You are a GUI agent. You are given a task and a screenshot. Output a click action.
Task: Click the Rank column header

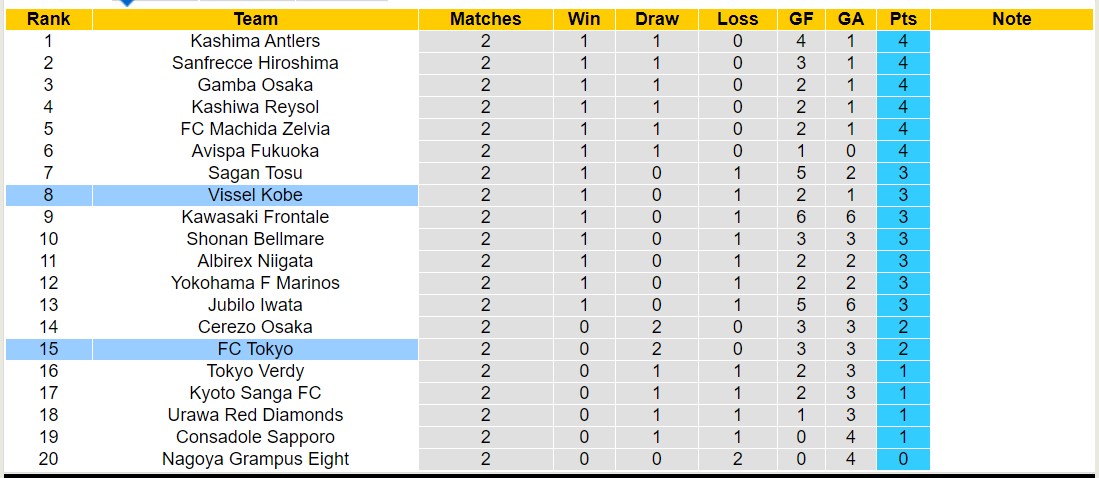(x=48, y=19)
